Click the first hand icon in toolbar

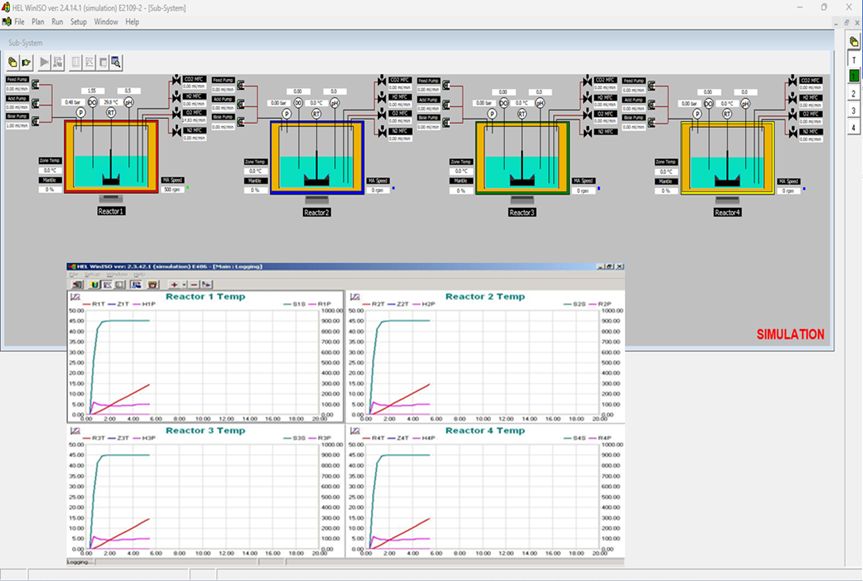pyautogui.click(x=12, y=62)
